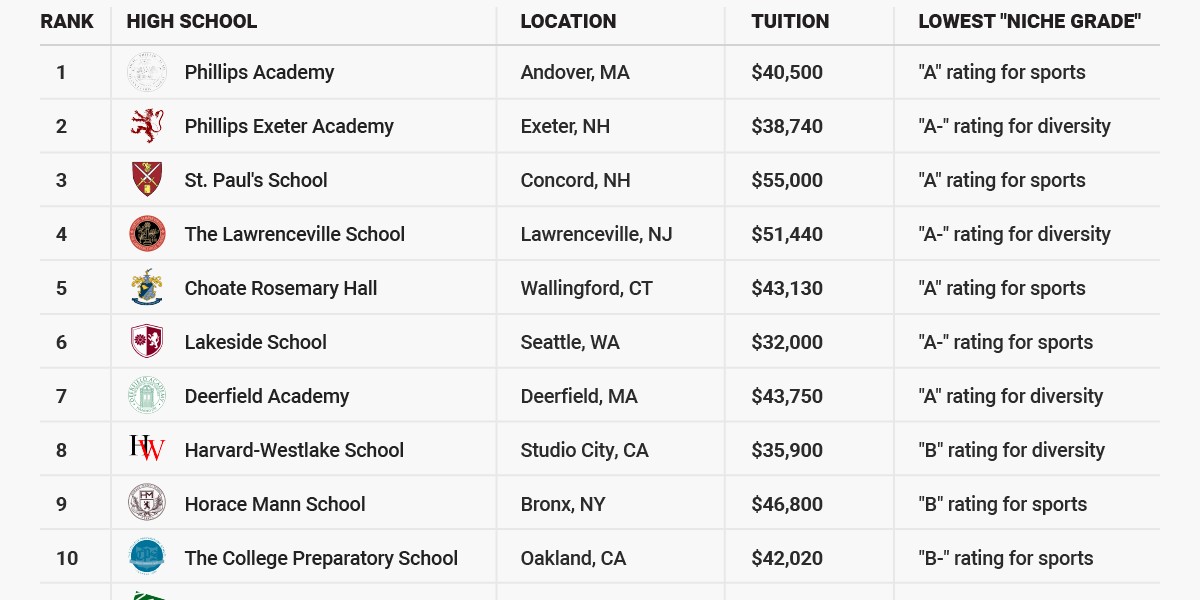Open the Phillips Academy school name
This screenshot has width=1200, height=600.
[x=259, y=72]
